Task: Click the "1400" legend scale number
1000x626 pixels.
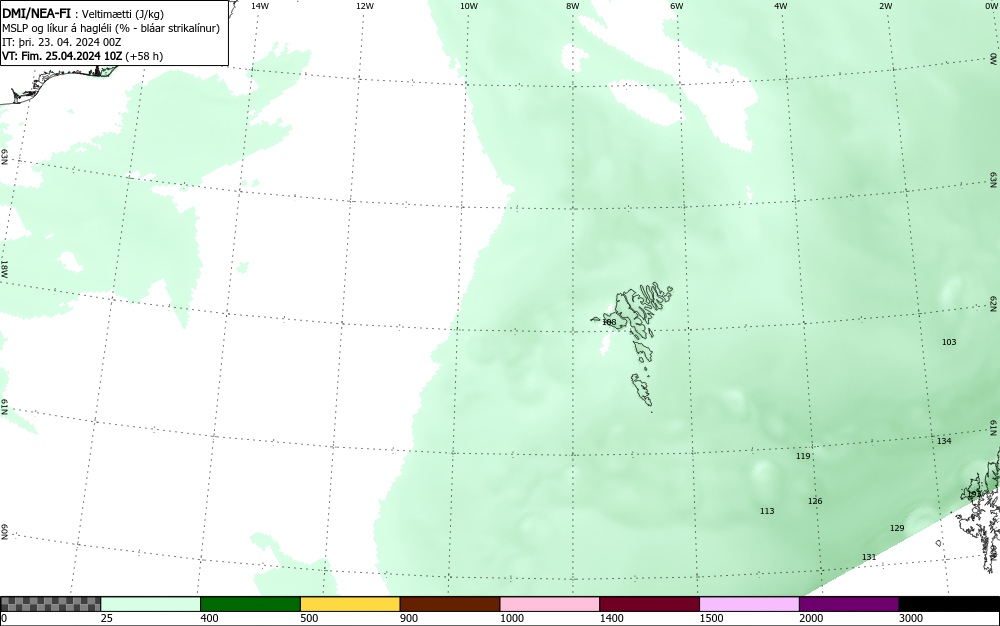Action: pos(611,618)
